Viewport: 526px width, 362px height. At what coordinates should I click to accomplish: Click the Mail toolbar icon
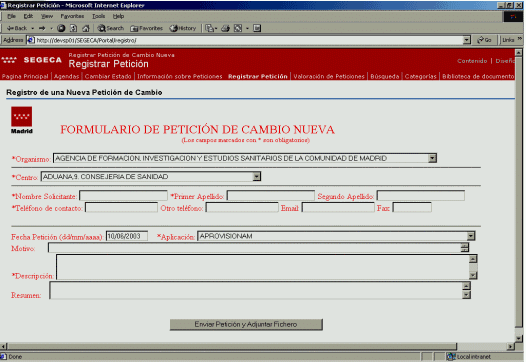coord(211,28)
